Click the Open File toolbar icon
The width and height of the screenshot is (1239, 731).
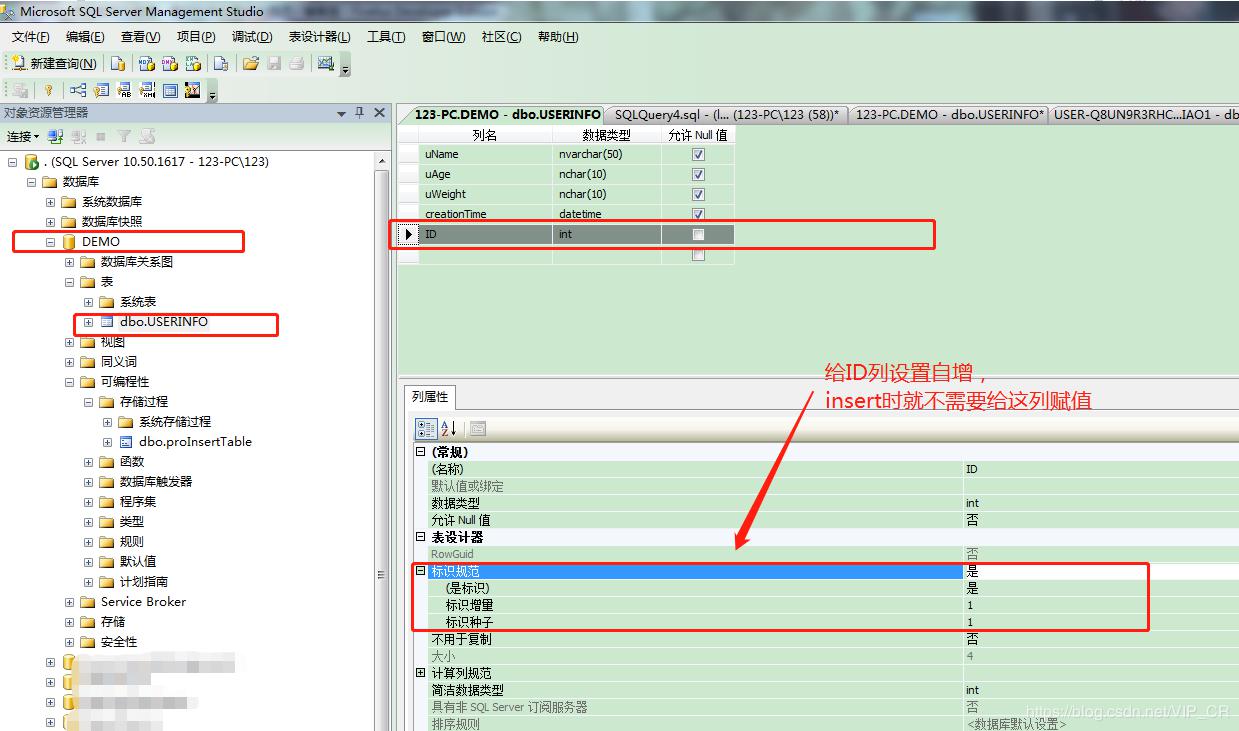click(x=252, y=62)
